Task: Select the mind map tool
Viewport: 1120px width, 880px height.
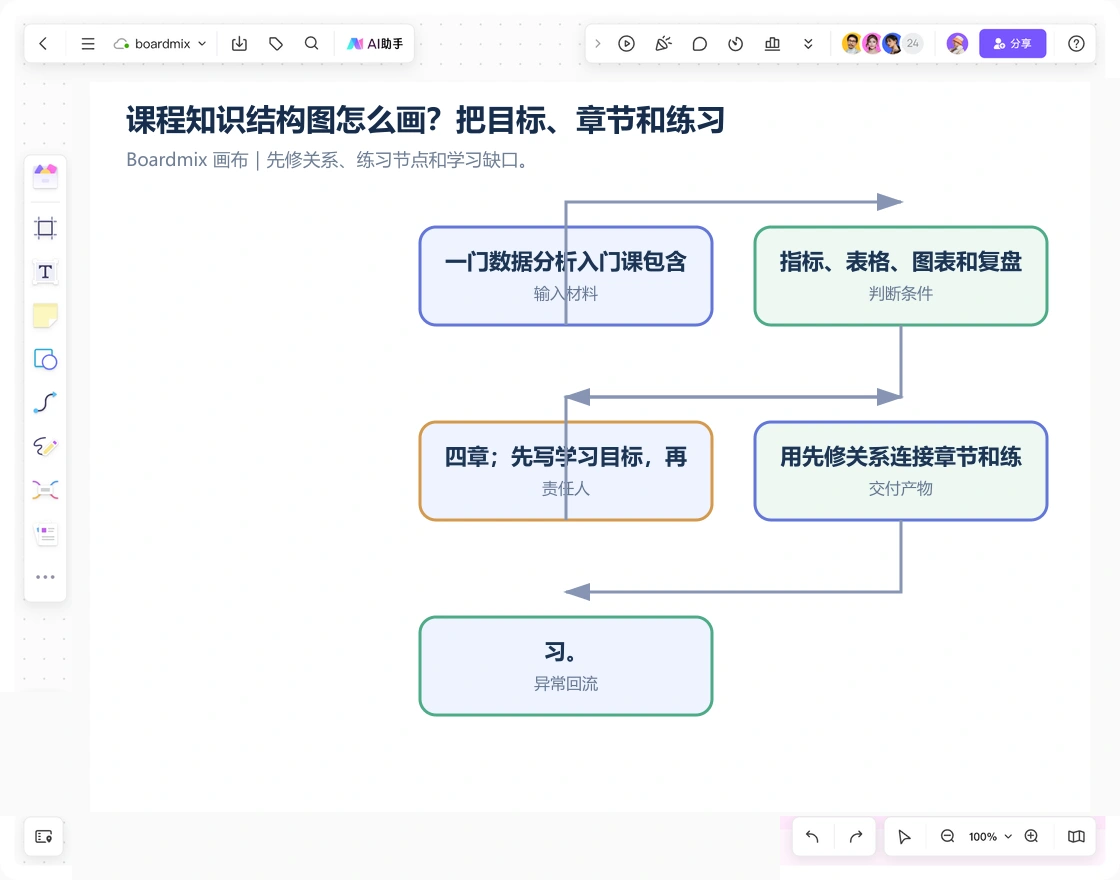Action: [x=45, y=490]
